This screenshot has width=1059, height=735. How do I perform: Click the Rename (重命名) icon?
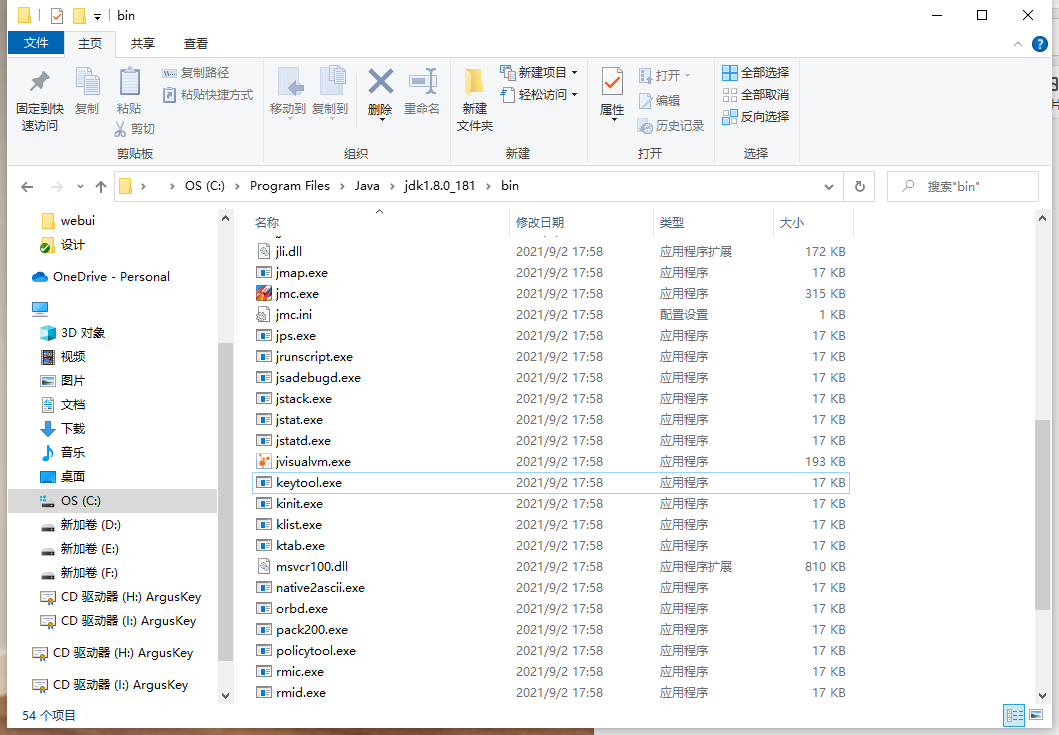422,82
